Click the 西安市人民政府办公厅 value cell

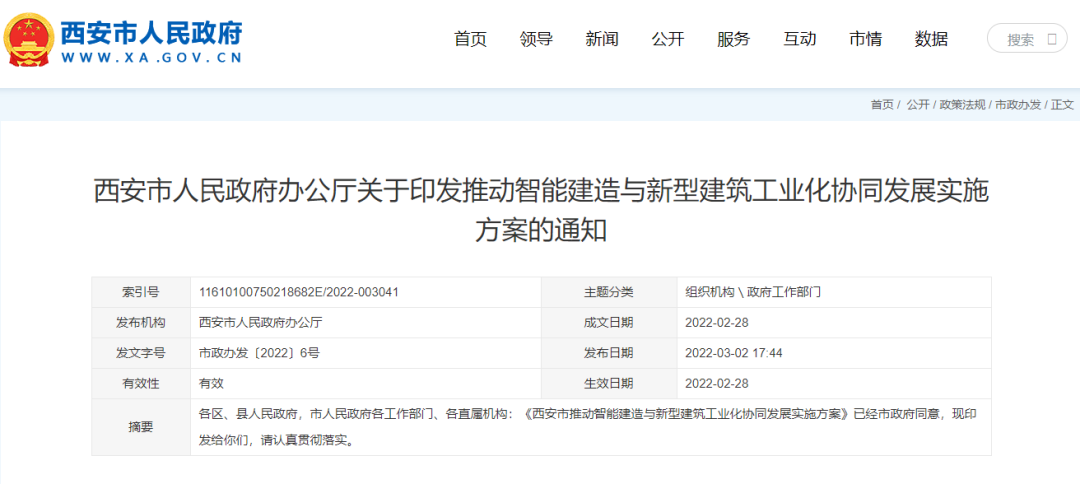[366, 322]
